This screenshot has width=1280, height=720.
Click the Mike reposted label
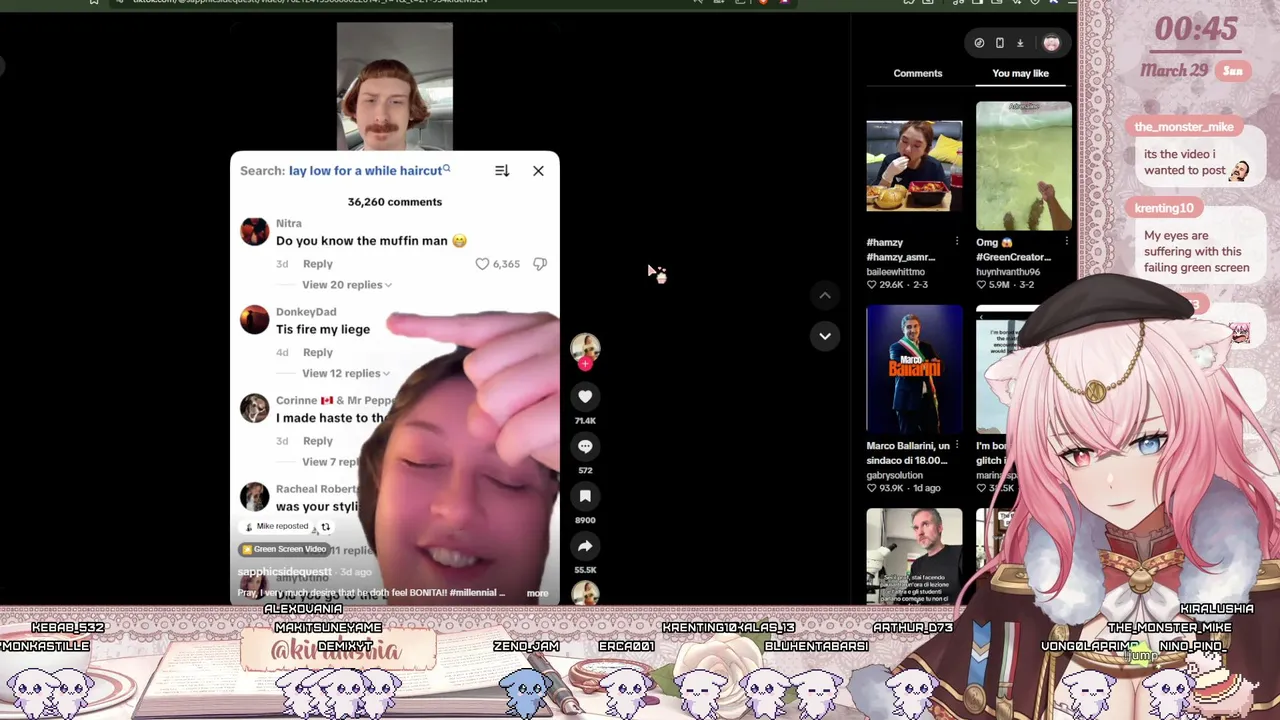coord(280,527)
